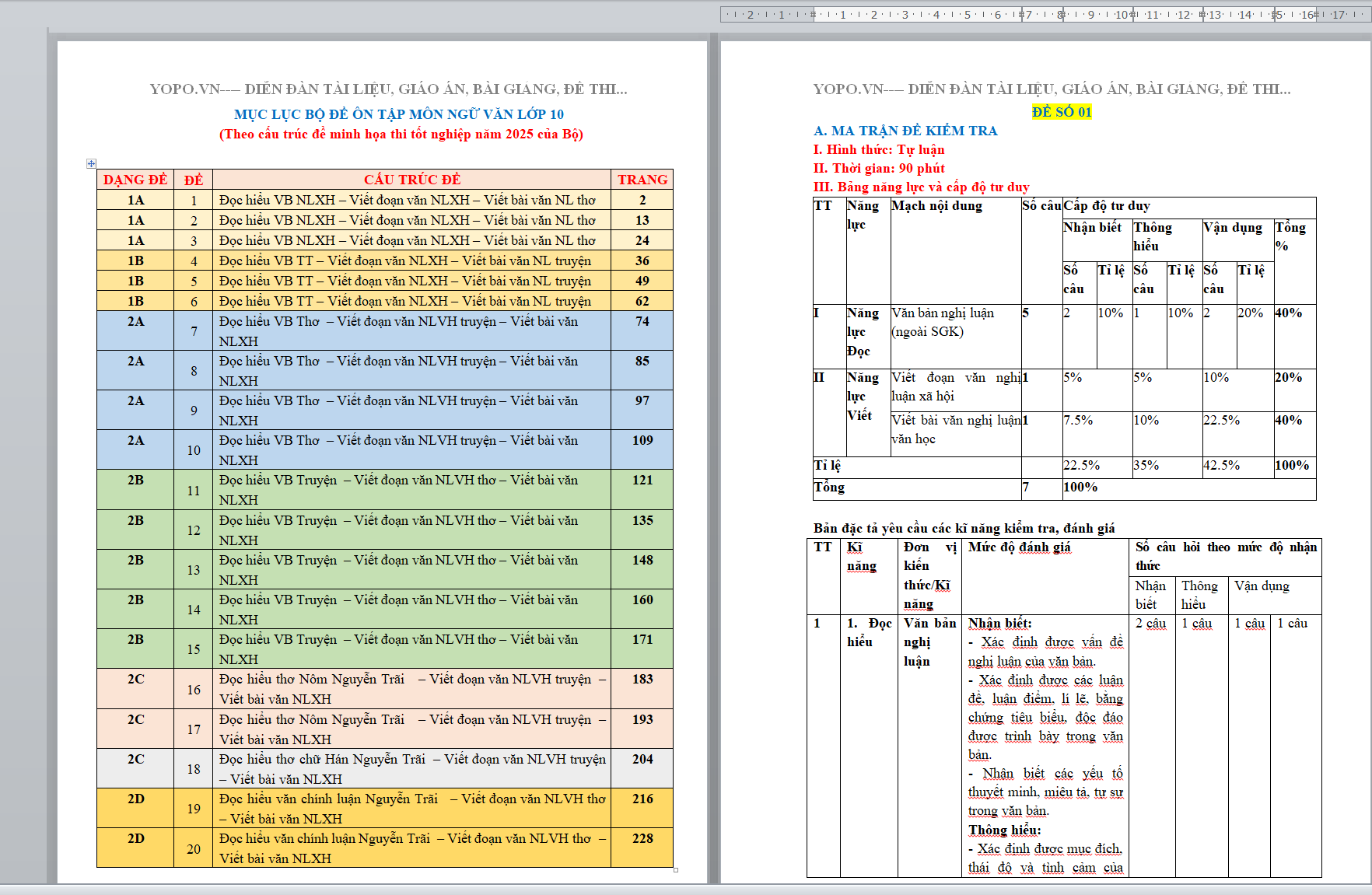Click the page number cell 74

tap(642, 331)
